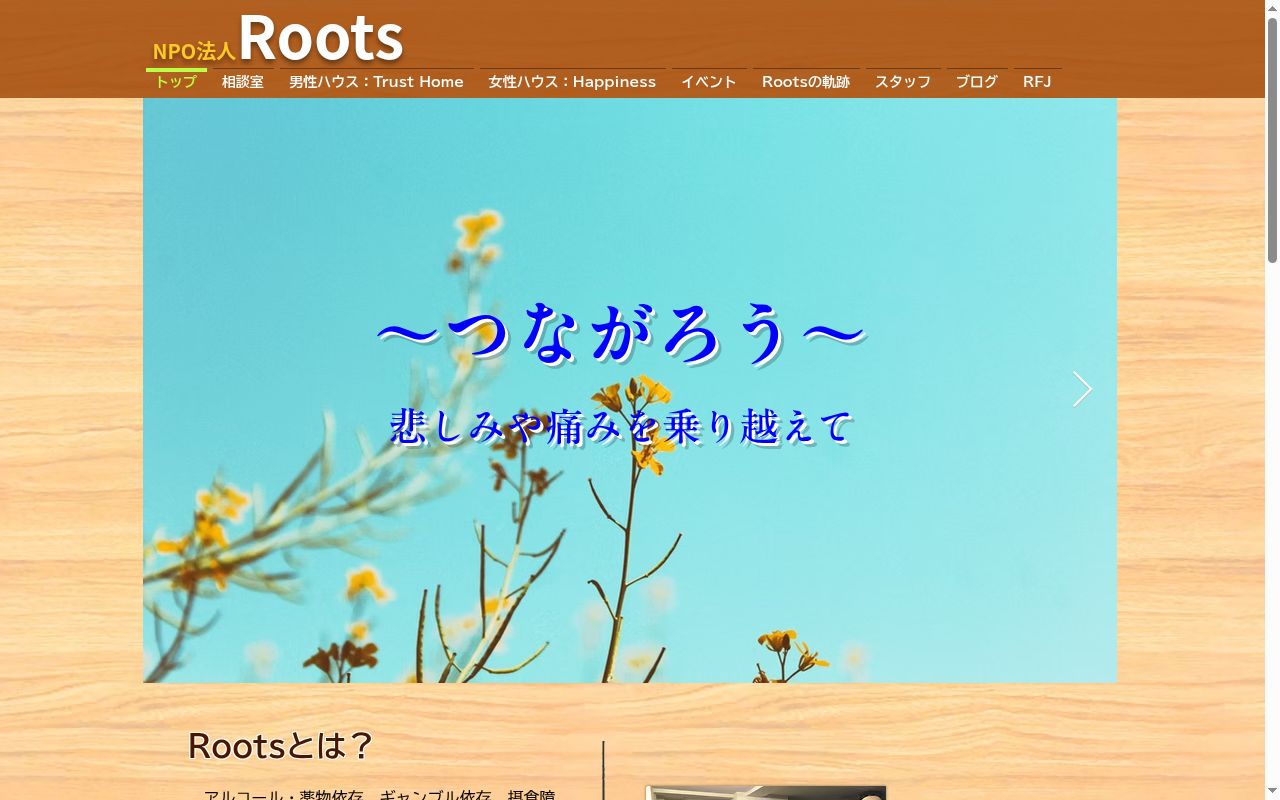The width and height of the screenshot is (1280, 800).
Task: Click the NPO法人 header text
Action: point(194,51)
